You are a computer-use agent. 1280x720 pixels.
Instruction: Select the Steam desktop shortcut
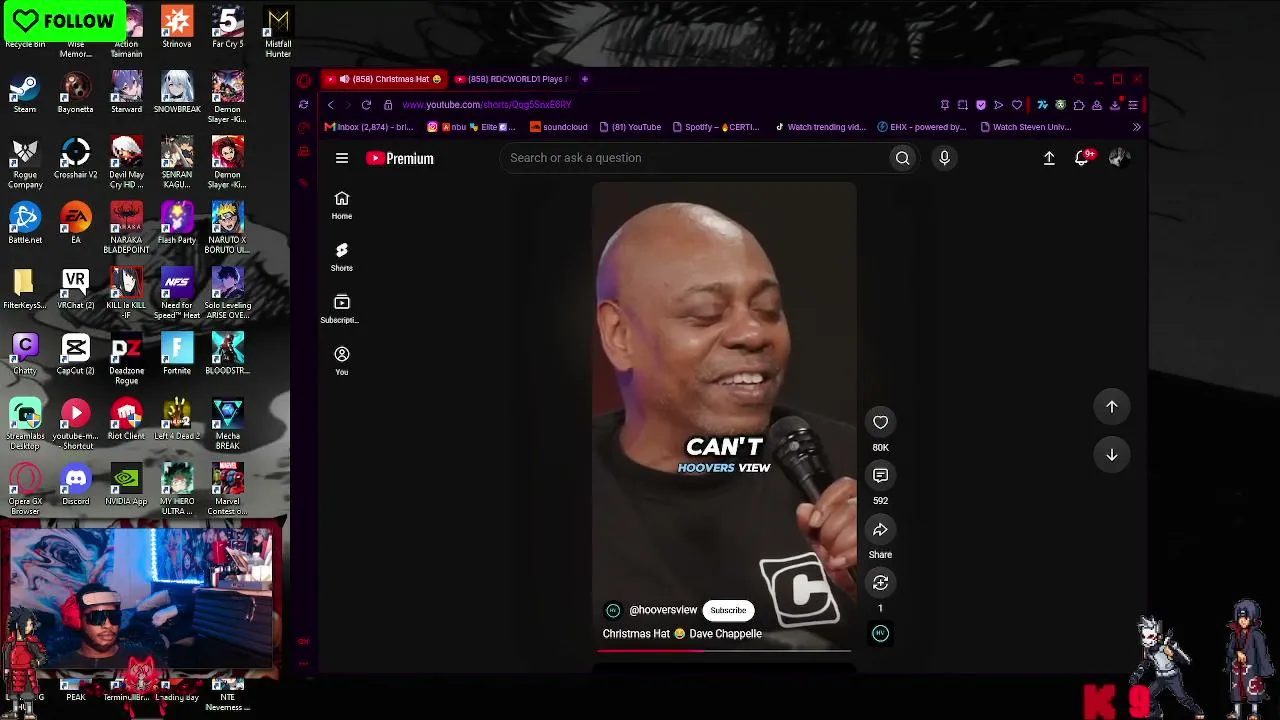coord(25,94)
